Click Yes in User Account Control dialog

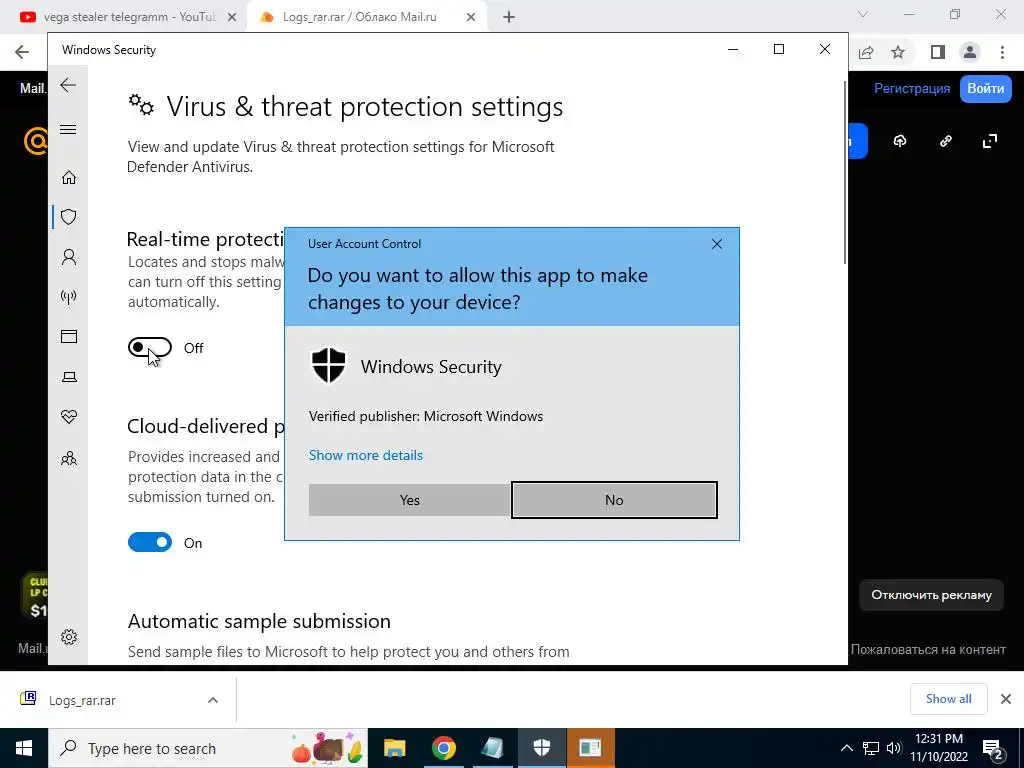(x=409, y=500)
